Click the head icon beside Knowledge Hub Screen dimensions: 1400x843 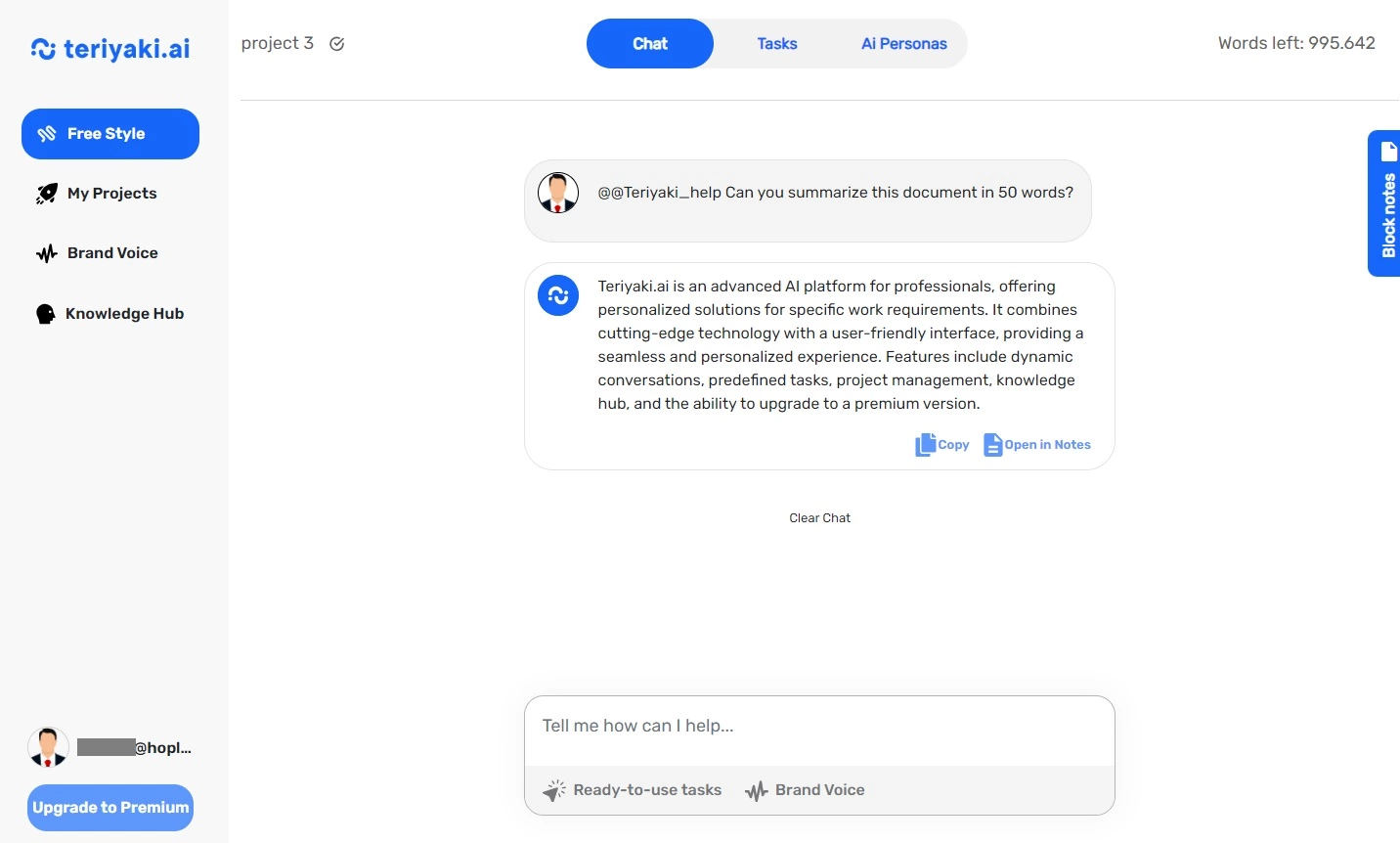[45, 314]
